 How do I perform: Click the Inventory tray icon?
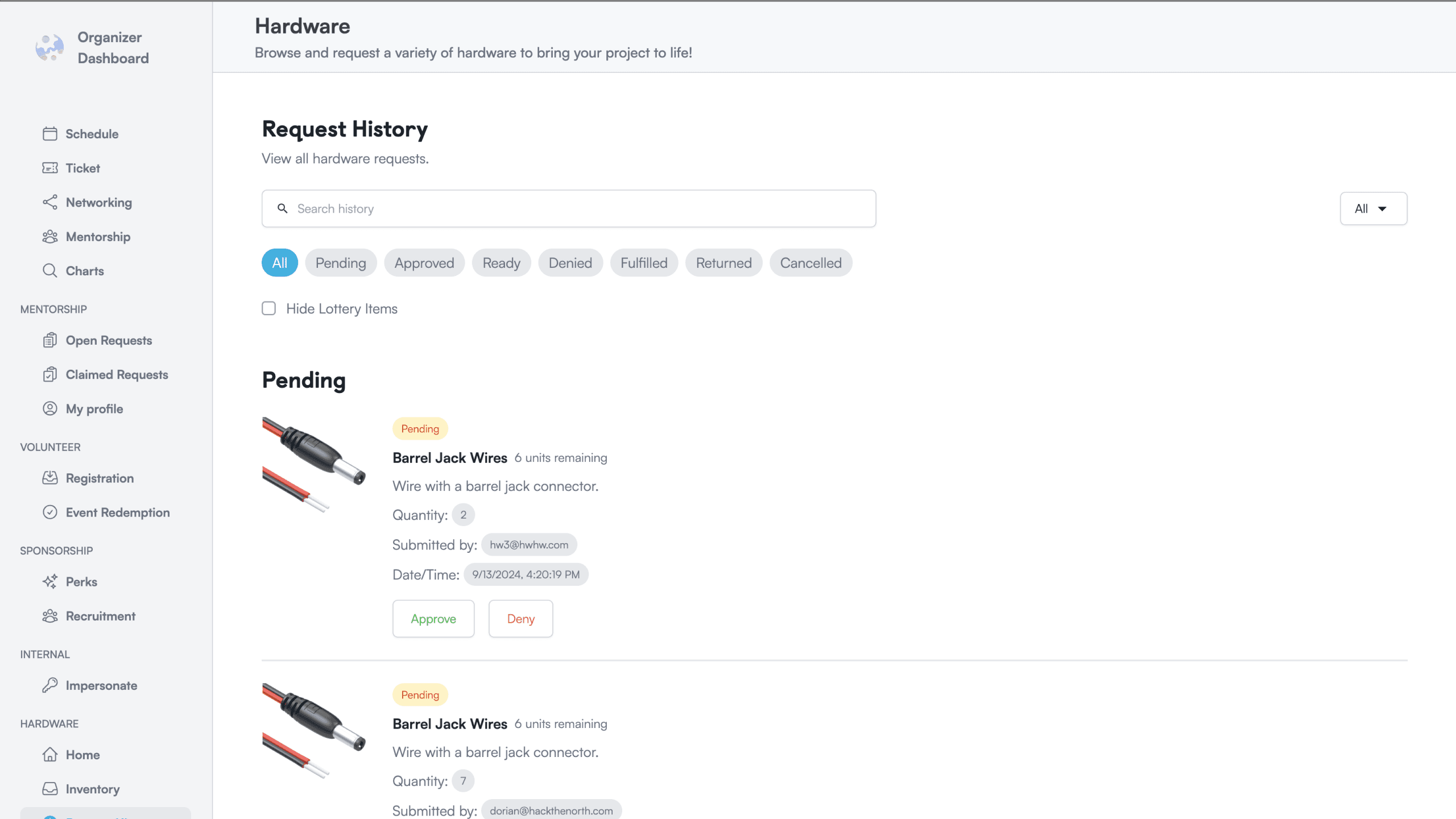pos(50,789)
